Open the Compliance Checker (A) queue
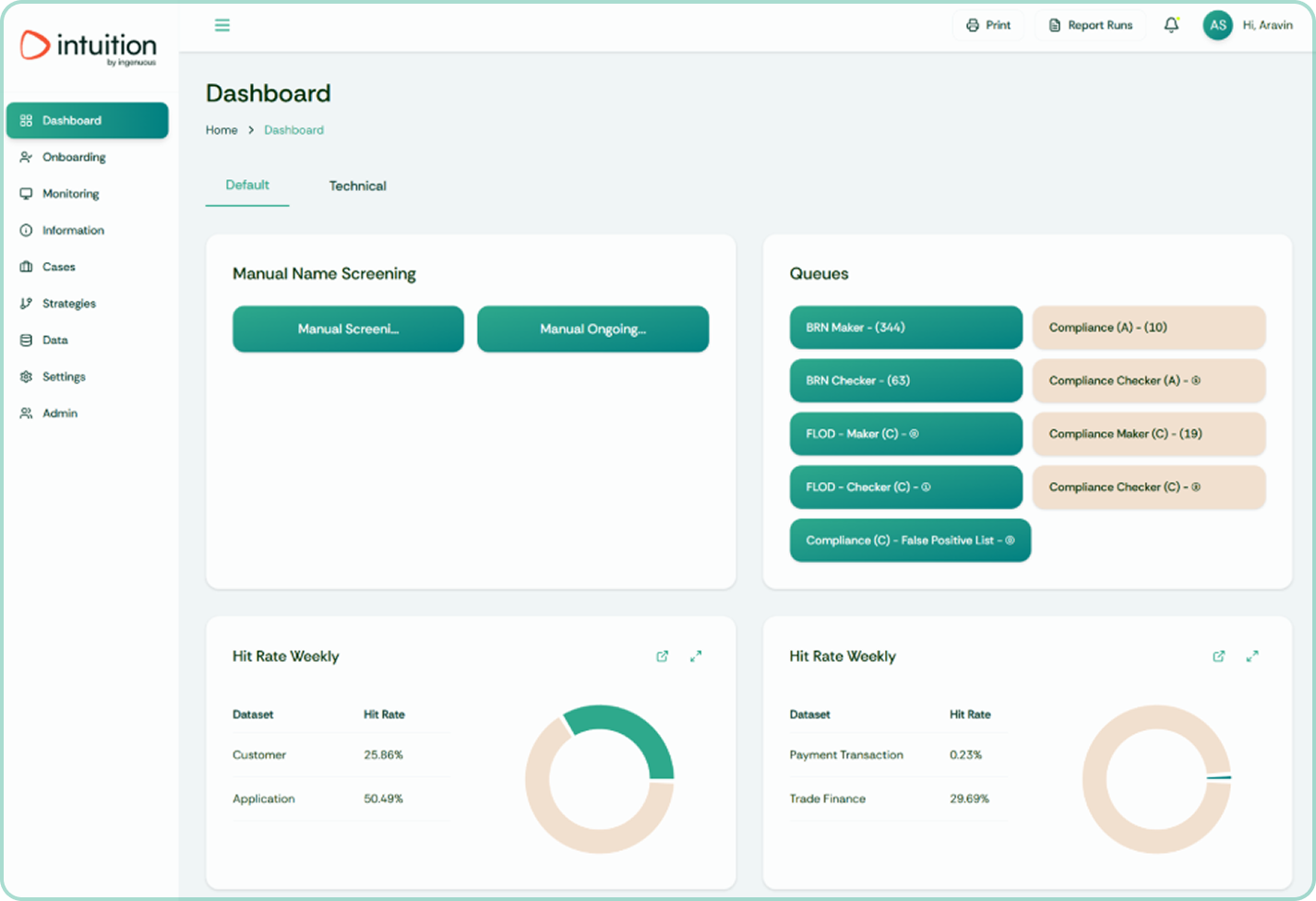Image resolution: width=1316 pixels, height=901 pixels. coord(1149,380)
